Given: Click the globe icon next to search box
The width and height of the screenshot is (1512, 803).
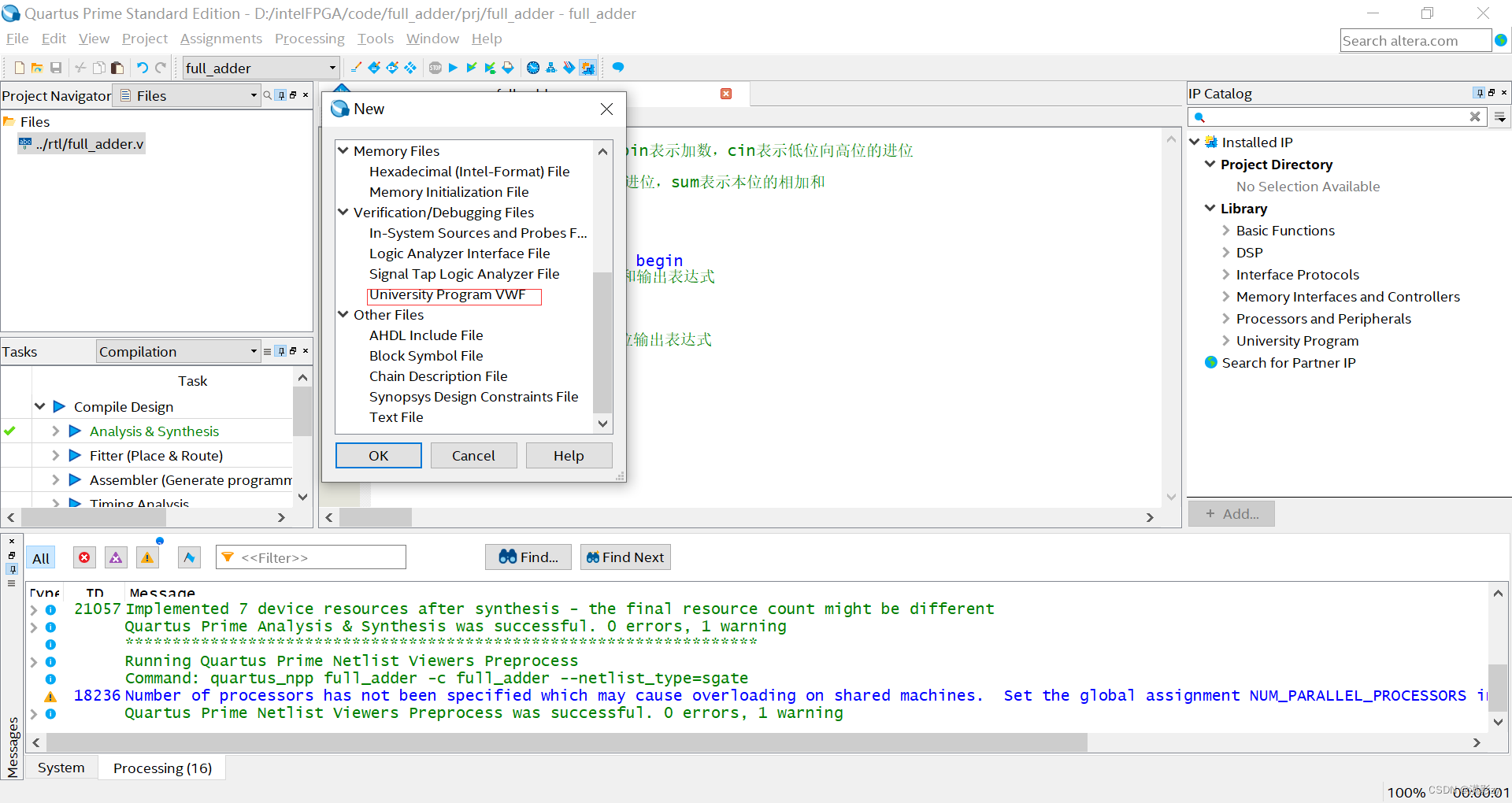Looking at the screenshot, I should [x=1501, y=40].
